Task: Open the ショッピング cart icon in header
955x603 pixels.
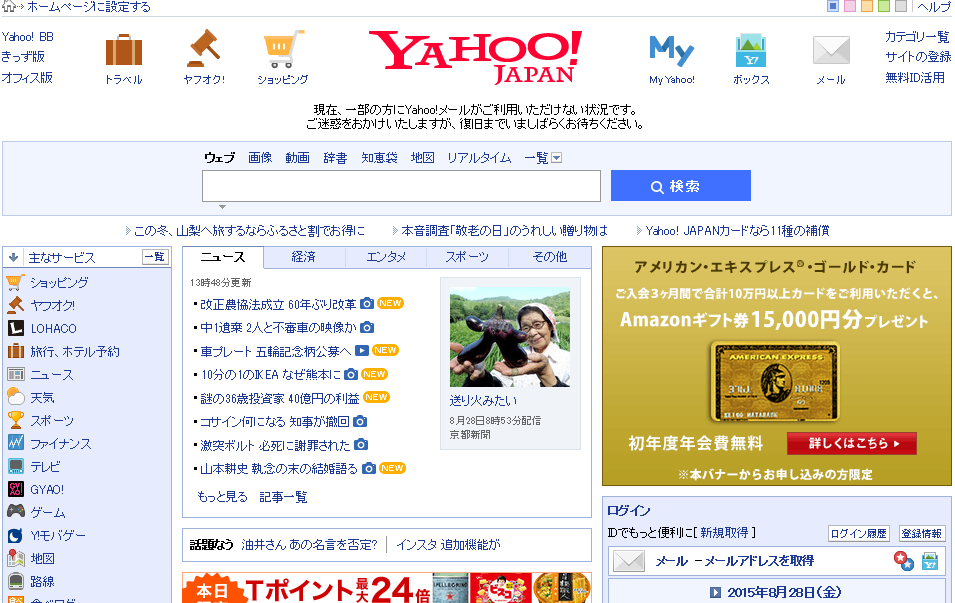Action: (x=283, y=49)
